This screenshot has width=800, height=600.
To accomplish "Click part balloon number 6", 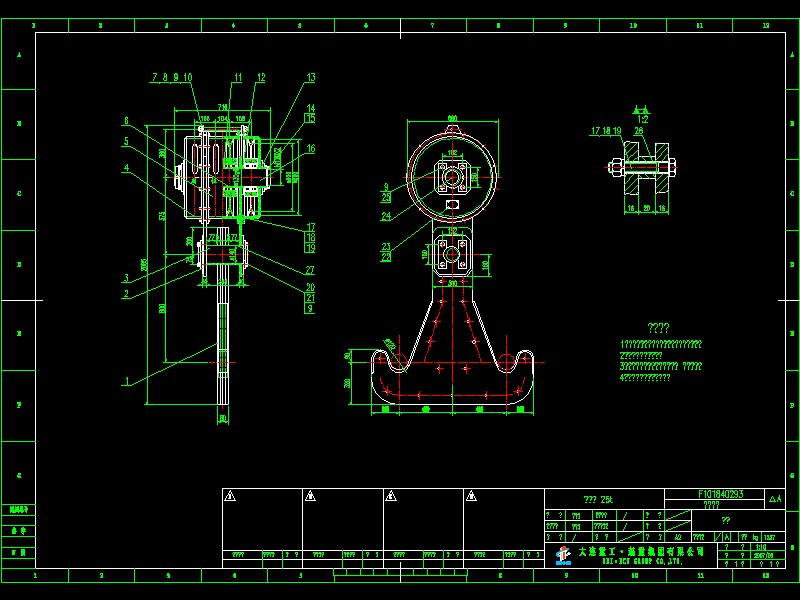I will [x=126, y=121].
